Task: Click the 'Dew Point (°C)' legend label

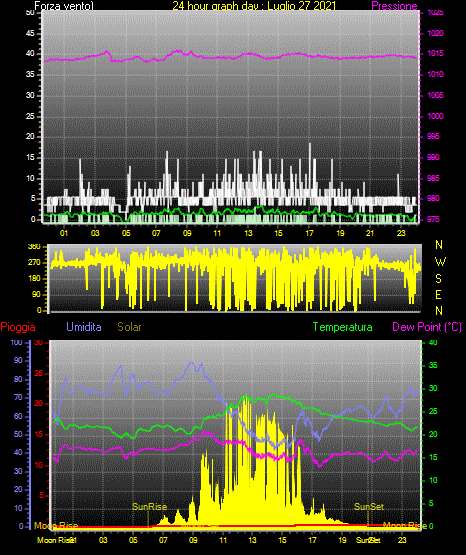Action: [427, 327]
